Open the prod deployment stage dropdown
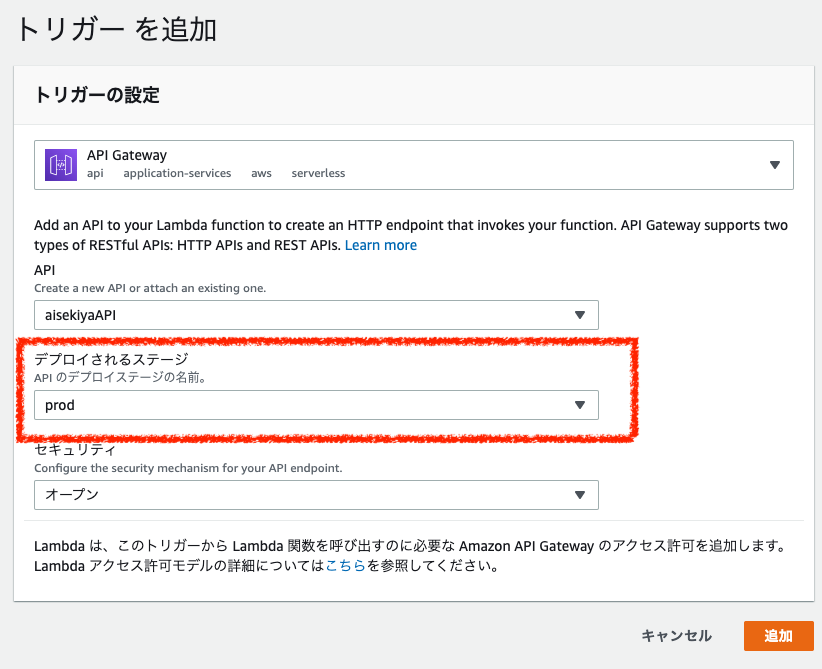 pyautogui.click(x=316, y=405)
